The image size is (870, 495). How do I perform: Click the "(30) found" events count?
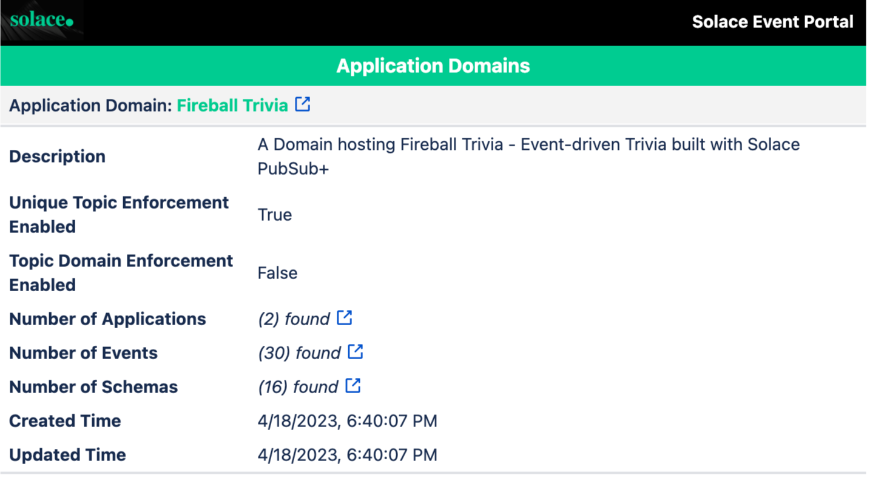(299, 353)
